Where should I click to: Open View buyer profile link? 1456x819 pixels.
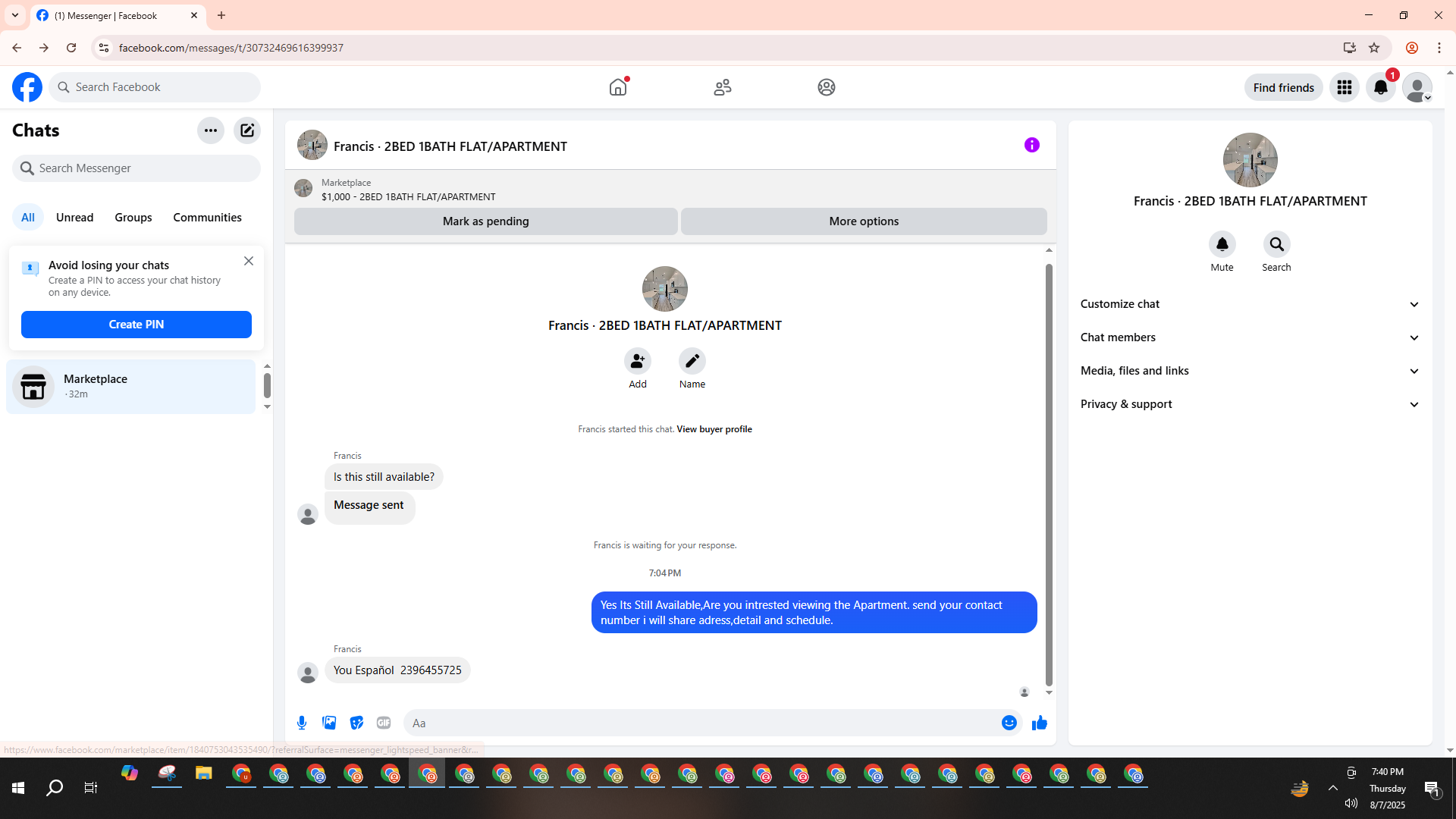click(x=714, y=429)
